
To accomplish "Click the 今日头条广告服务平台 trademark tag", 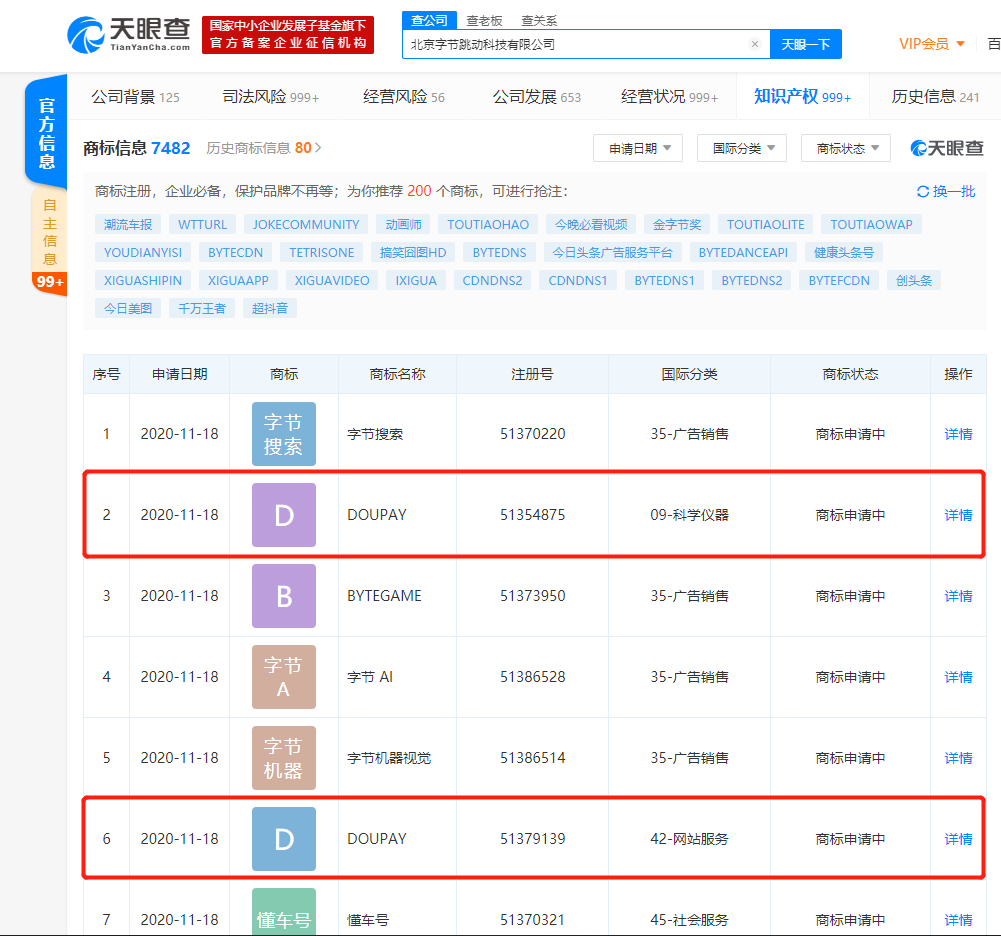I will tap(612, 253).
